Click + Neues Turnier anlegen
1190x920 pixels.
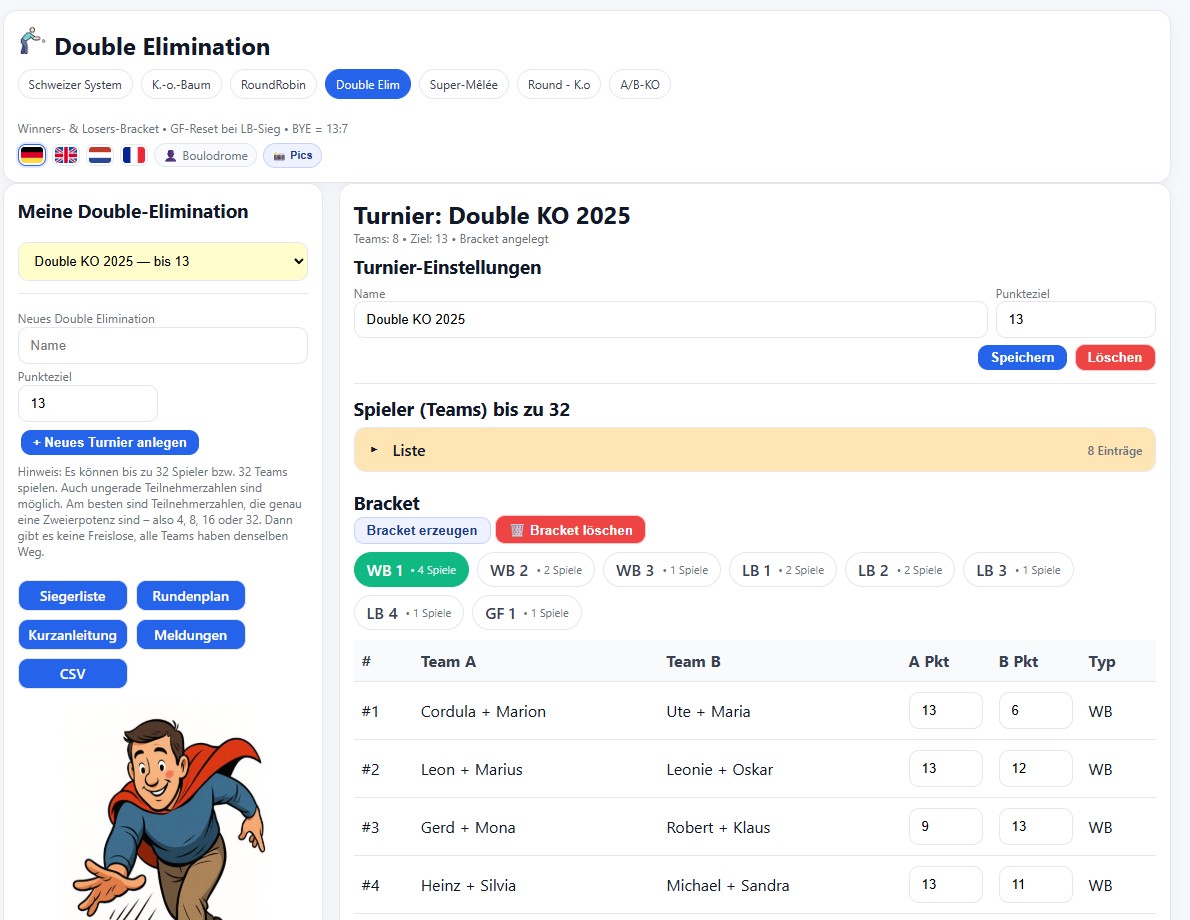coord(110,442)
